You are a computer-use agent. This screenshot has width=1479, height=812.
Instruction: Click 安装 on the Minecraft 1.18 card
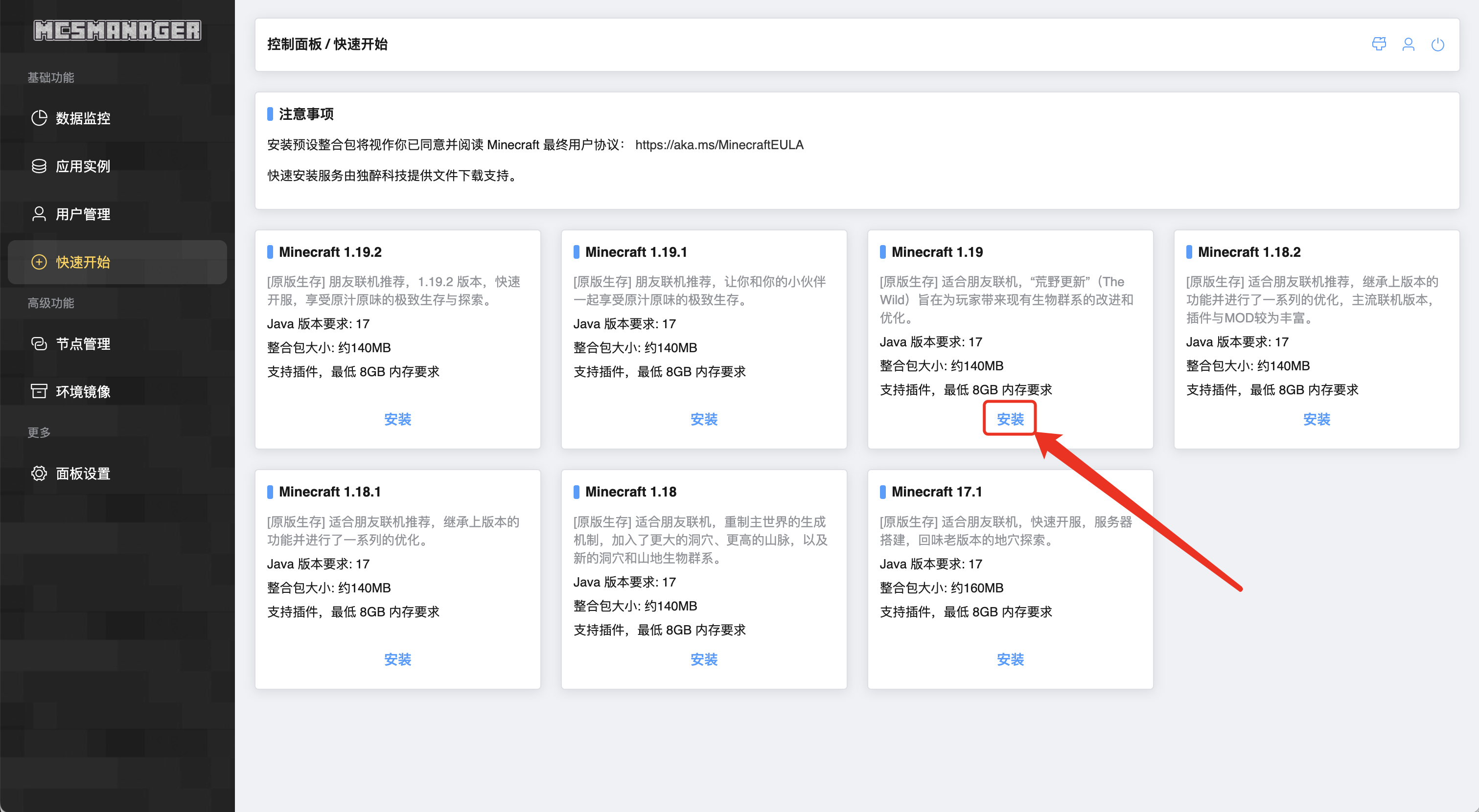click(704, 659)
